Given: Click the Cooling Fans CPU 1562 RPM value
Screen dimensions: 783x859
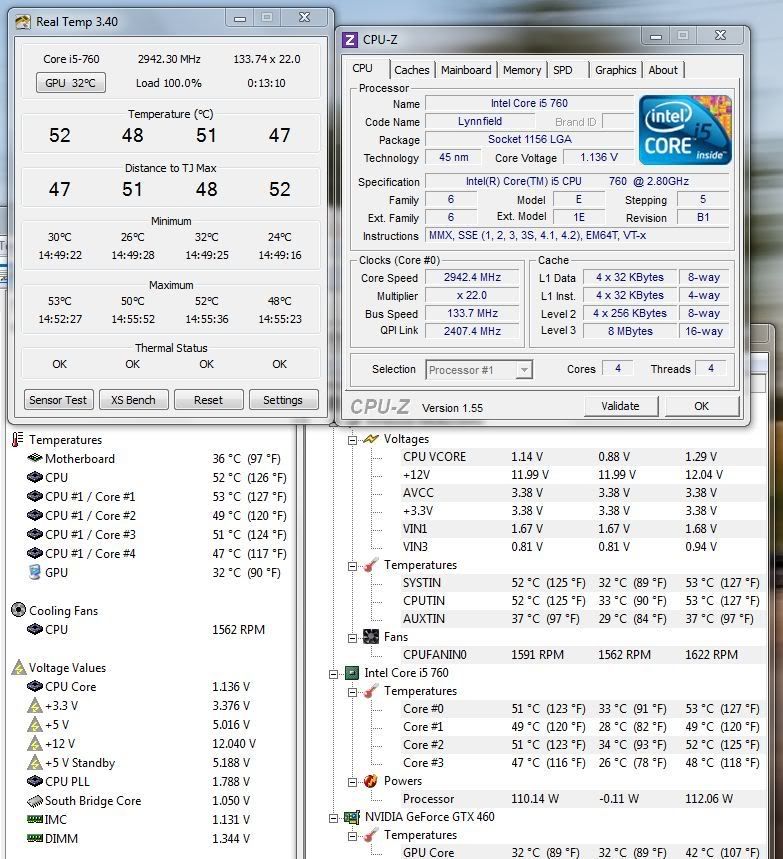Looking at the screenshot, I should [x=238, y=629].
